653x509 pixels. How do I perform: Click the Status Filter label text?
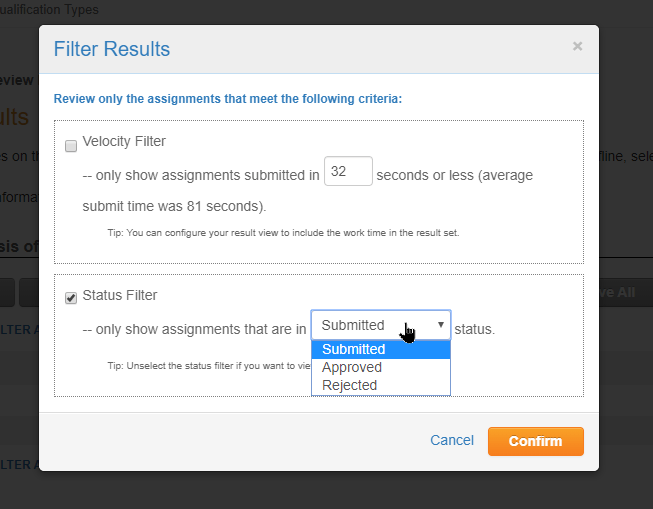120,295
